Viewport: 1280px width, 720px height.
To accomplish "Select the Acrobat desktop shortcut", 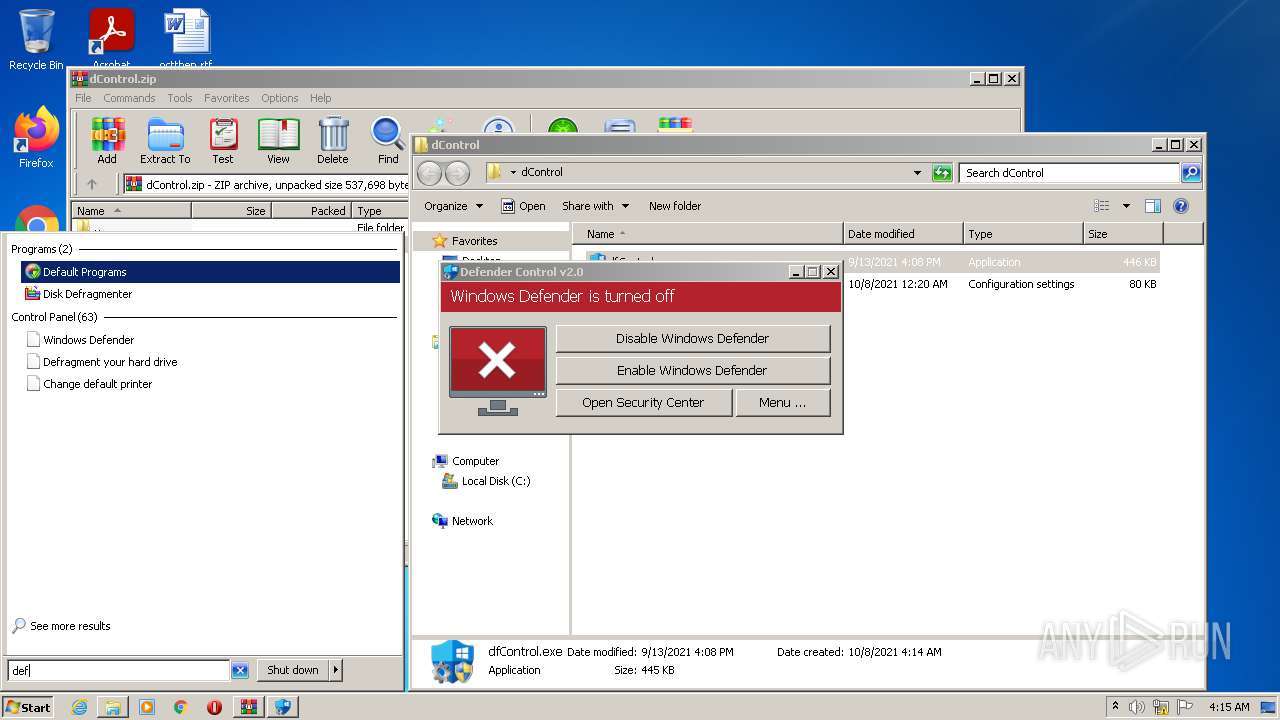I will (111, 40).
